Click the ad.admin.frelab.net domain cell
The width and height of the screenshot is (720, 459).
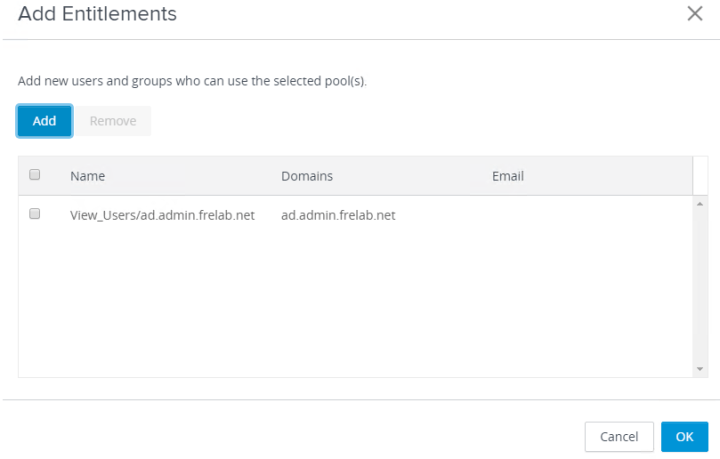click(x=338, y=215)
